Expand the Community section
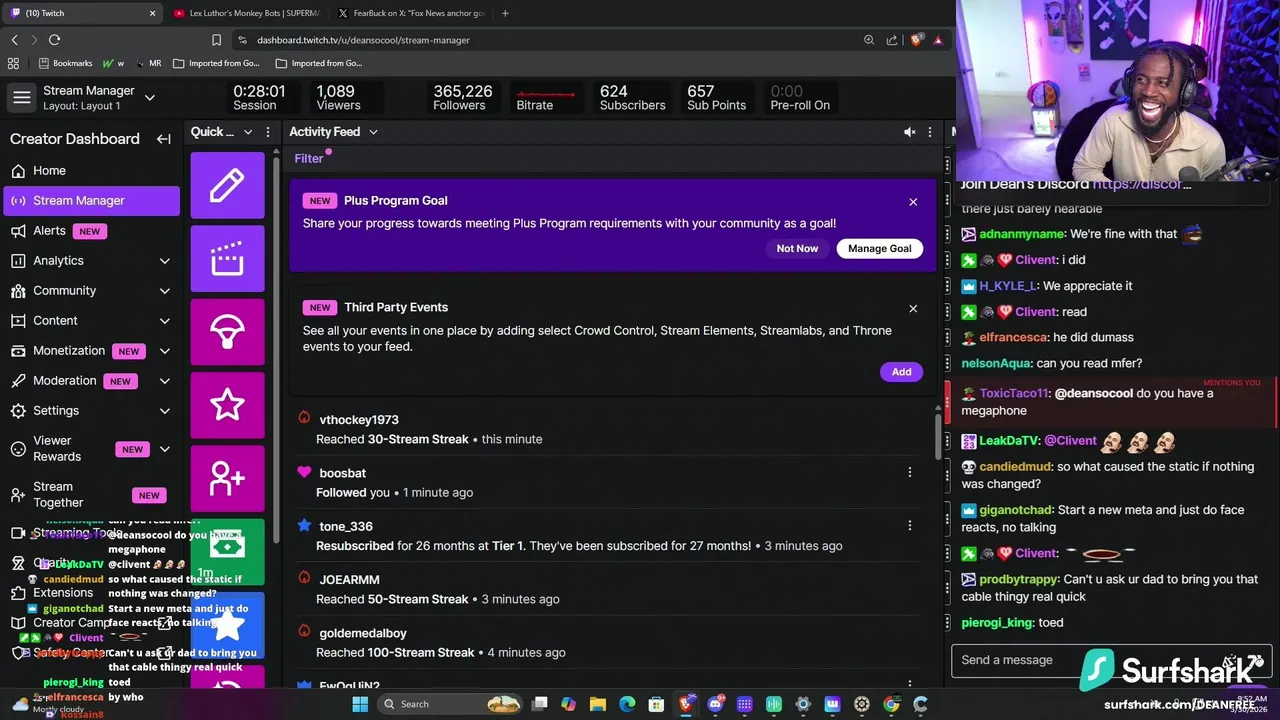This screenshot has height=720, width=1280. [165, 291]
